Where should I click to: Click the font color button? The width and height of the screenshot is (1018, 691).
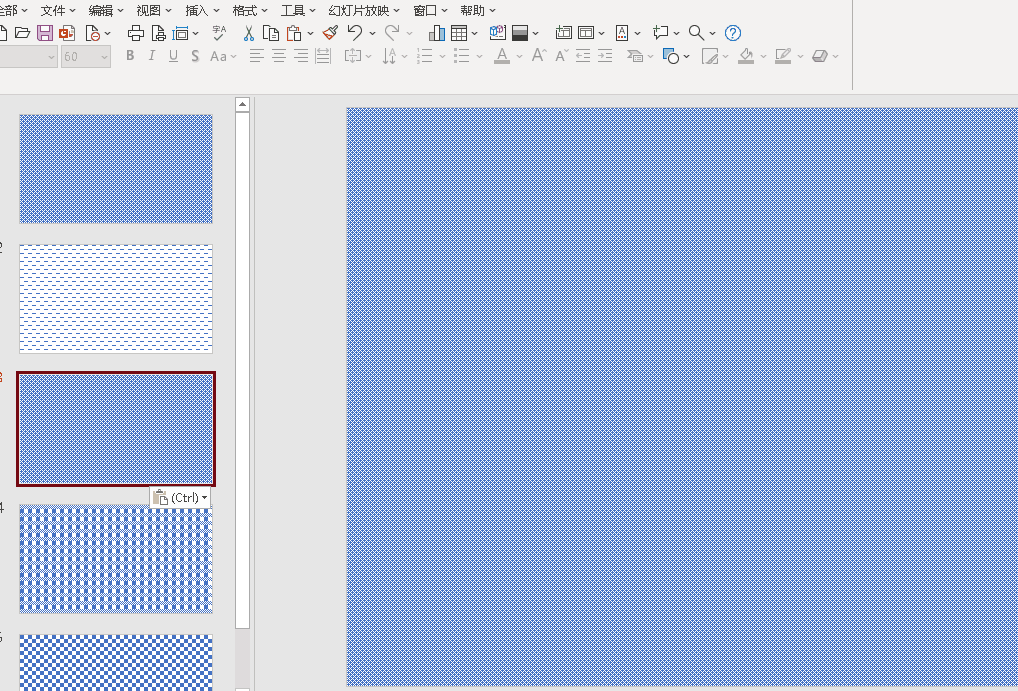pos(502,56)
